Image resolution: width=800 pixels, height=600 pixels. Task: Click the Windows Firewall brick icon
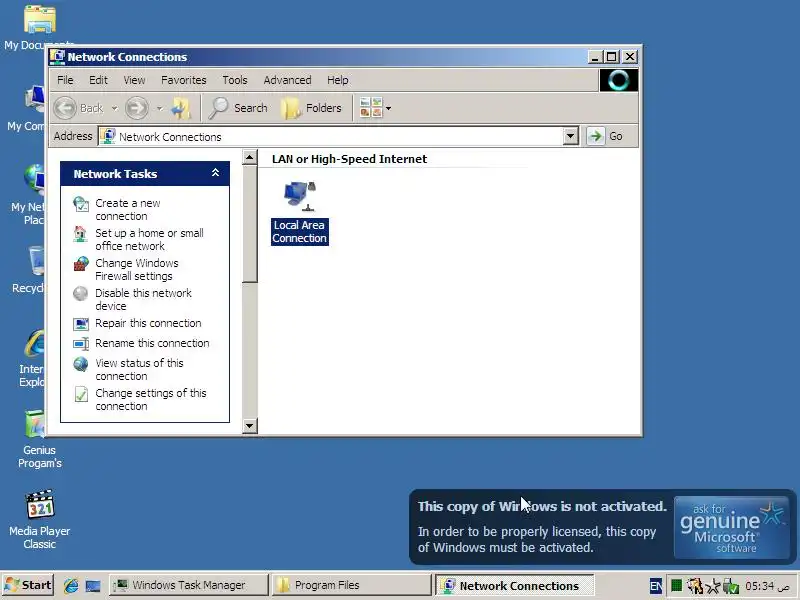(x=81, y=264)
